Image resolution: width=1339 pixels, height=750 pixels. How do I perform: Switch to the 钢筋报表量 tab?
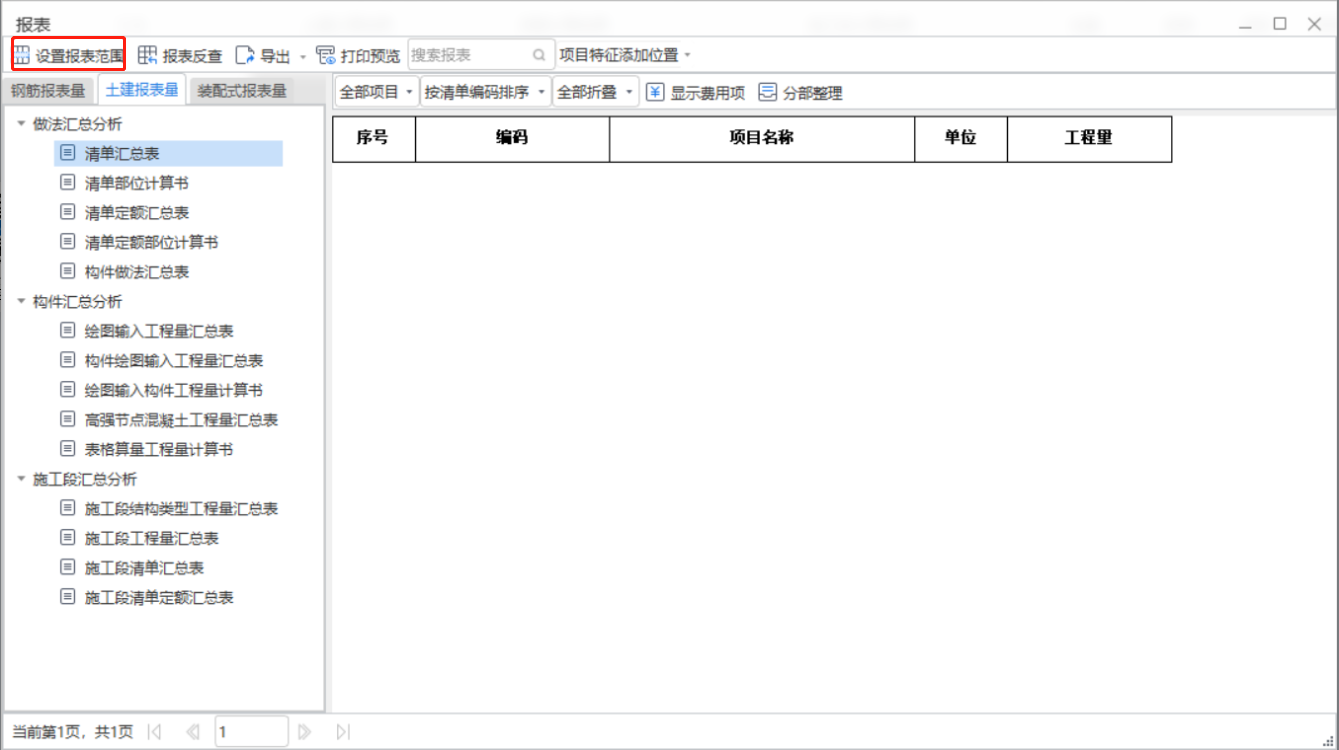(x=48, y=90)
